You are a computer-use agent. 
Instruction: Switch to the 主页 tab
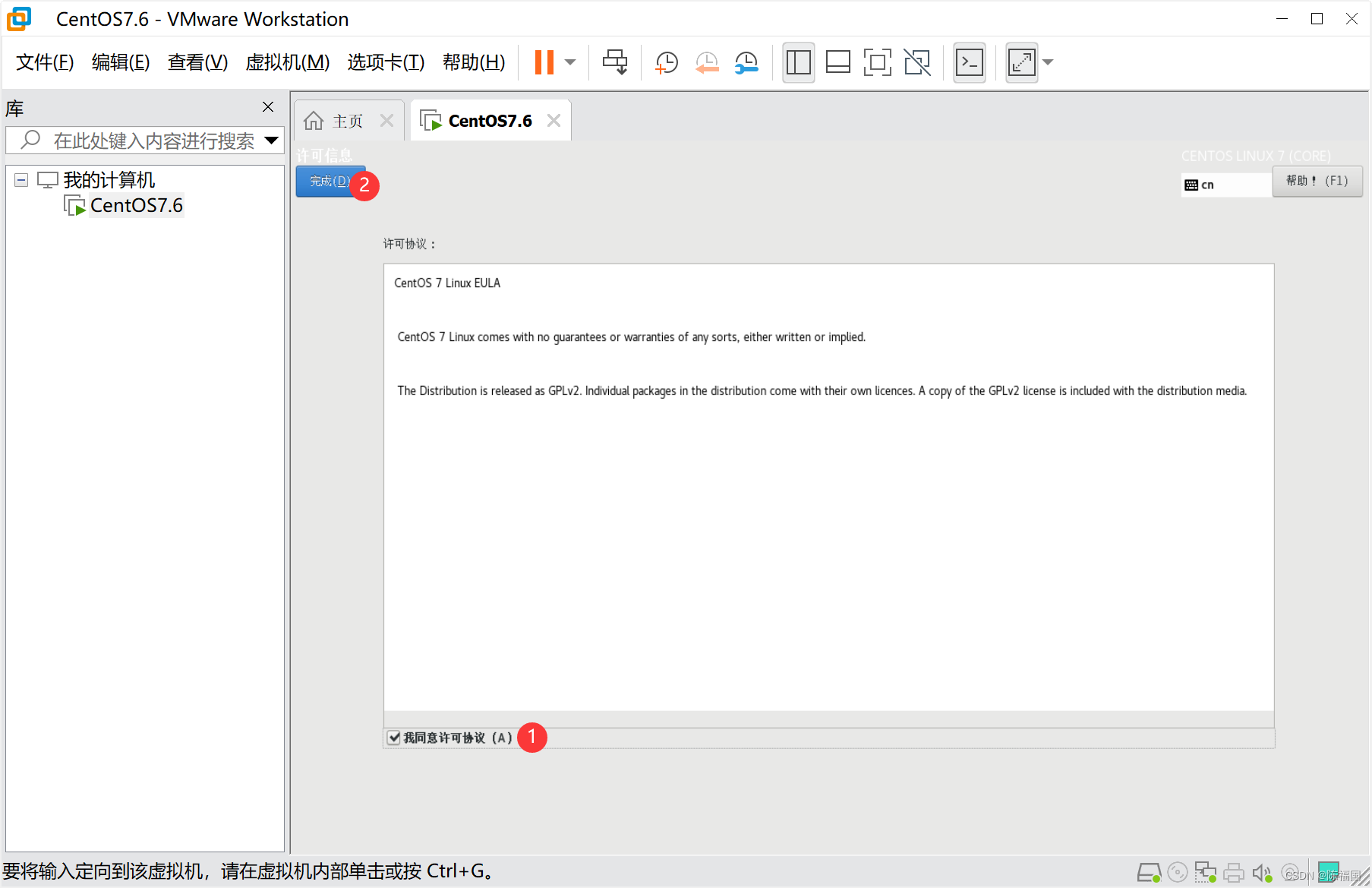point(348,122)
